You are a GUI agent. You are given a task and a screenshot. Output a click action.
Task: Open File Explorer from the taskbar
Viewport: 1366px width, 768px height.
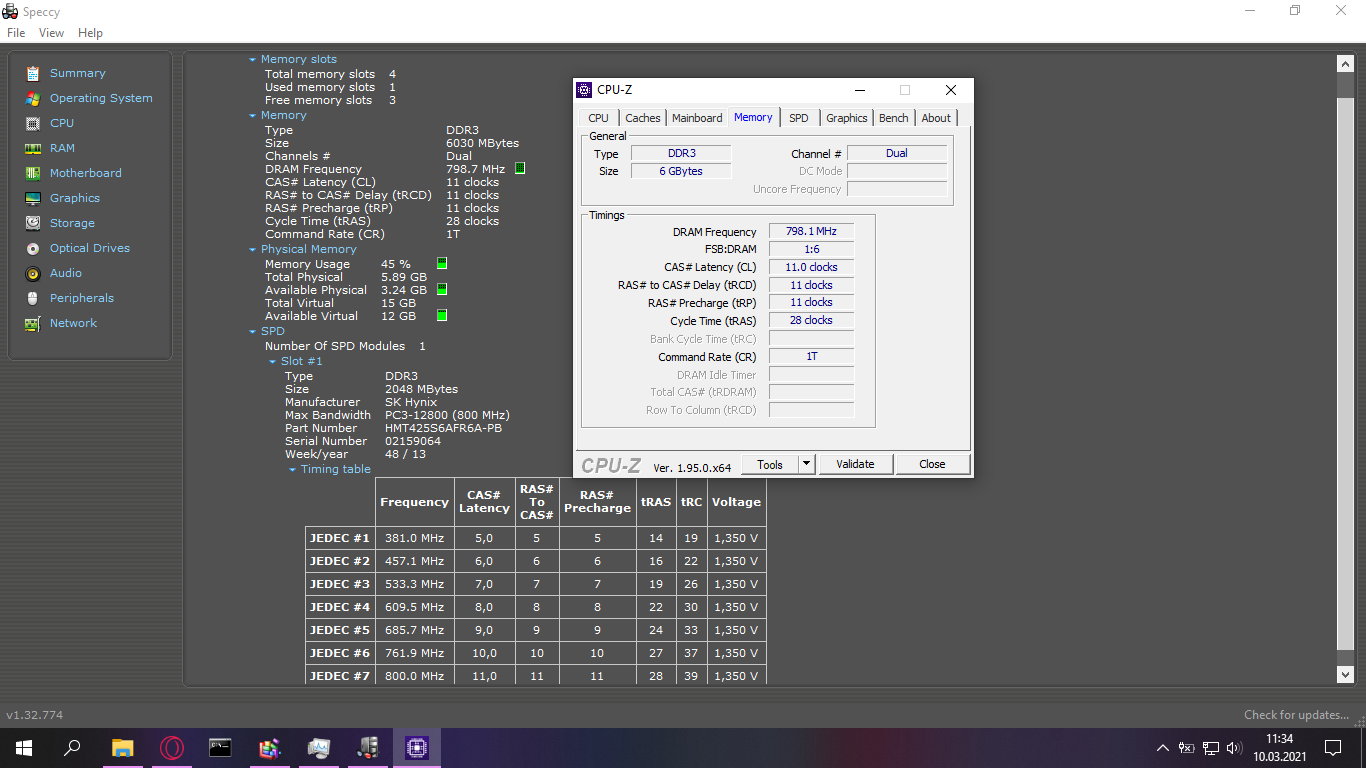point(122,747)
